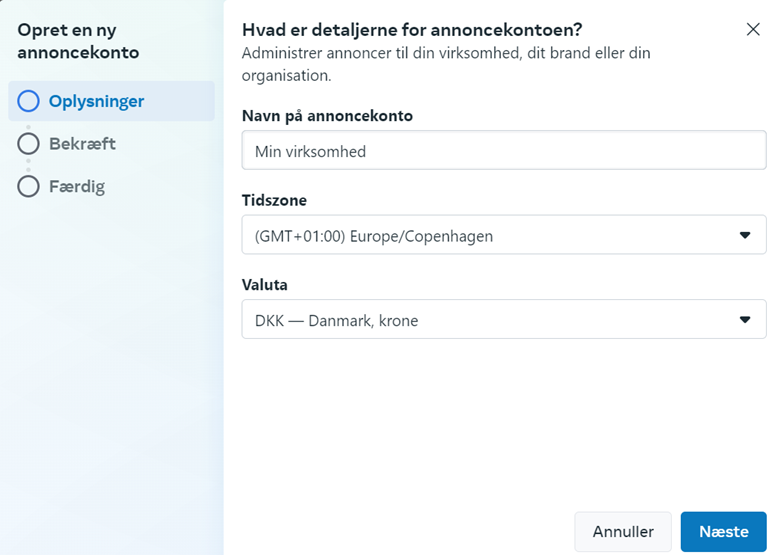Open the Europe/Copenhagen timezone dropdown
The width and height of the screenshot is (781, 555).
click(x=490, y=236)
